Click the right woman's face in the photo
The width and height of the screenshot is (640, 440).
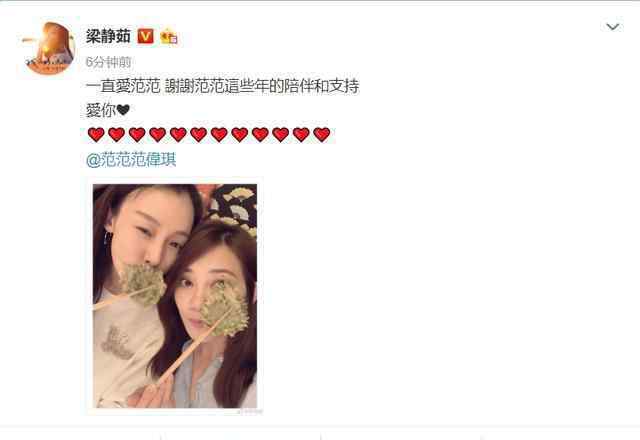pos(210,288)
